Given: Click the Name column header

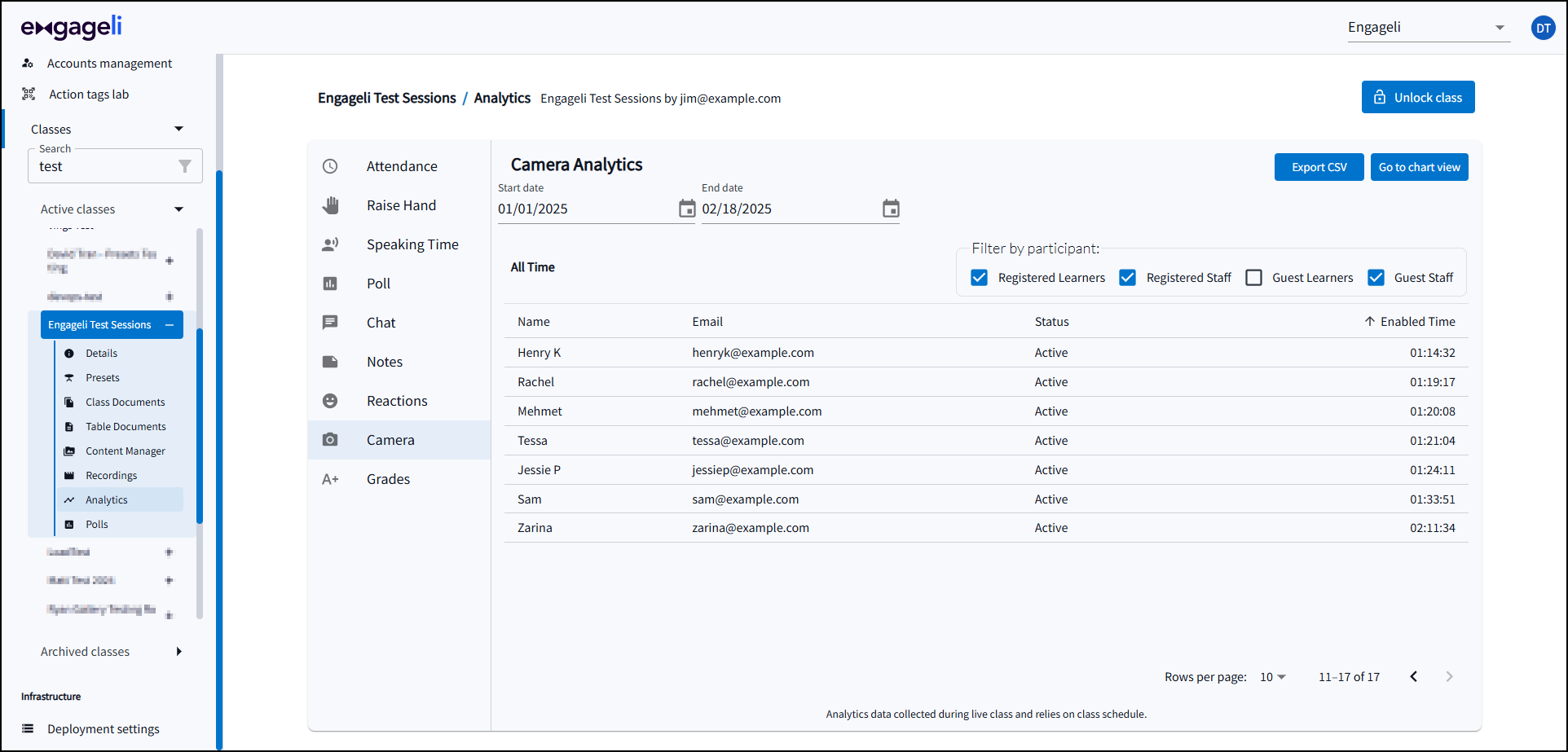Looking at the screenshot, I should coord(534,322).
